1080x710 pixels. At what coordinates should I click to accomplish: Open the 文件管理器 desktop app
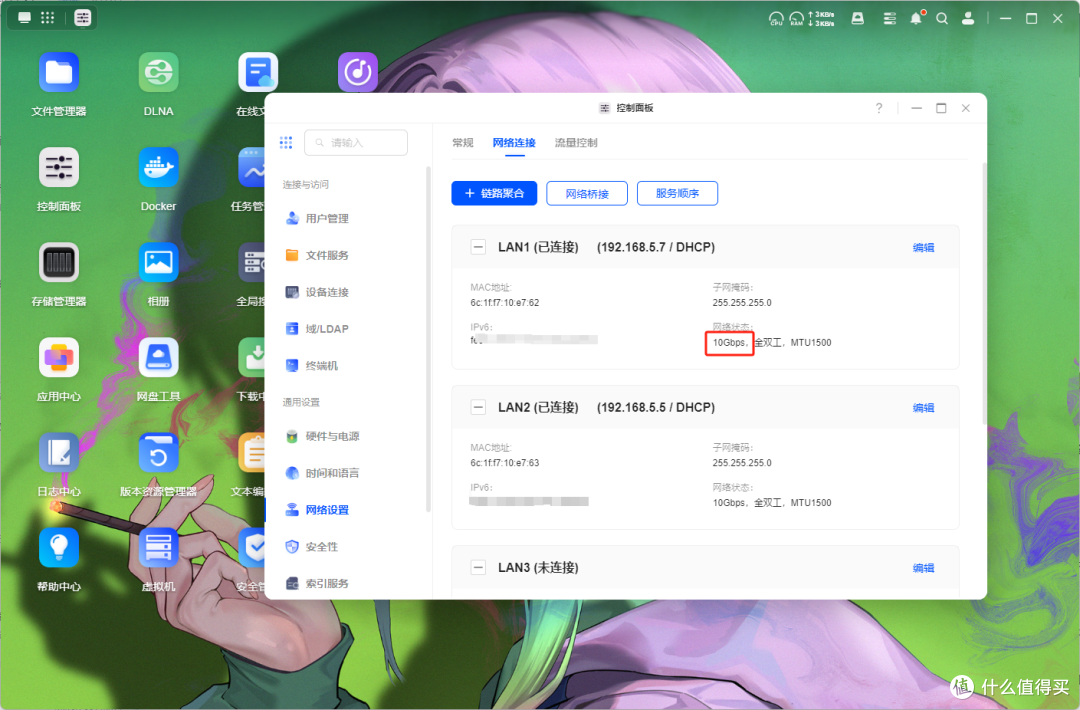[59, 72]
